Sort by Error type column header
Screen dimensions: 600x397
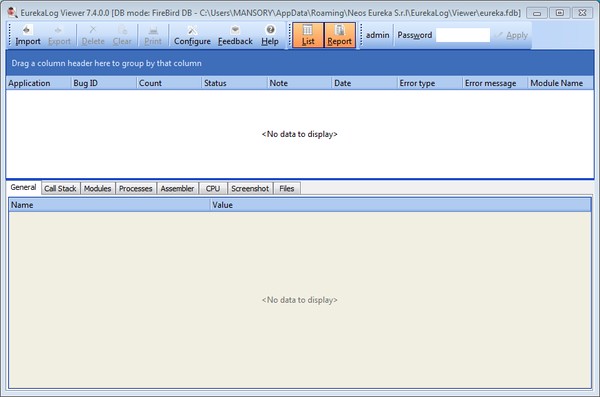pos(430,83)
